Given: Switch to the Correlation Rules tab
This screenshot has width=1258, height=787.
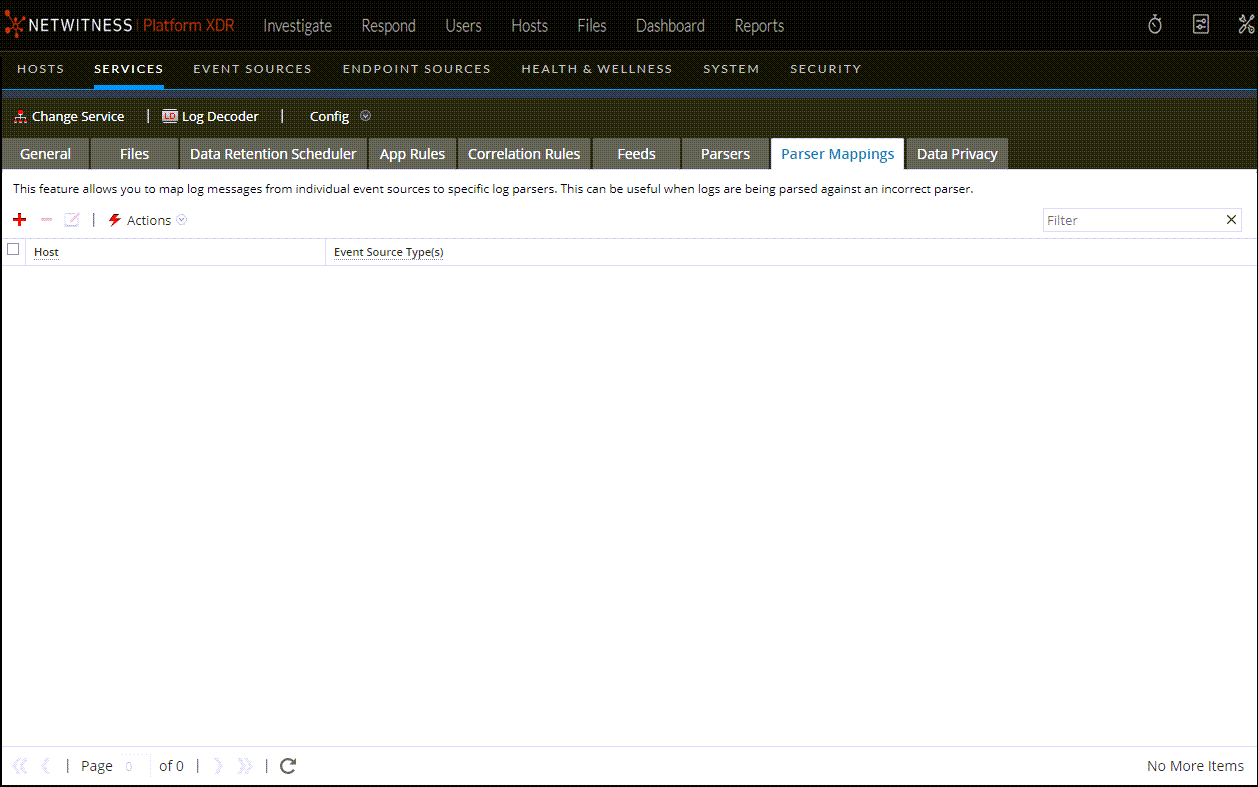Looking at the screenshot, I should pos(524,154).
